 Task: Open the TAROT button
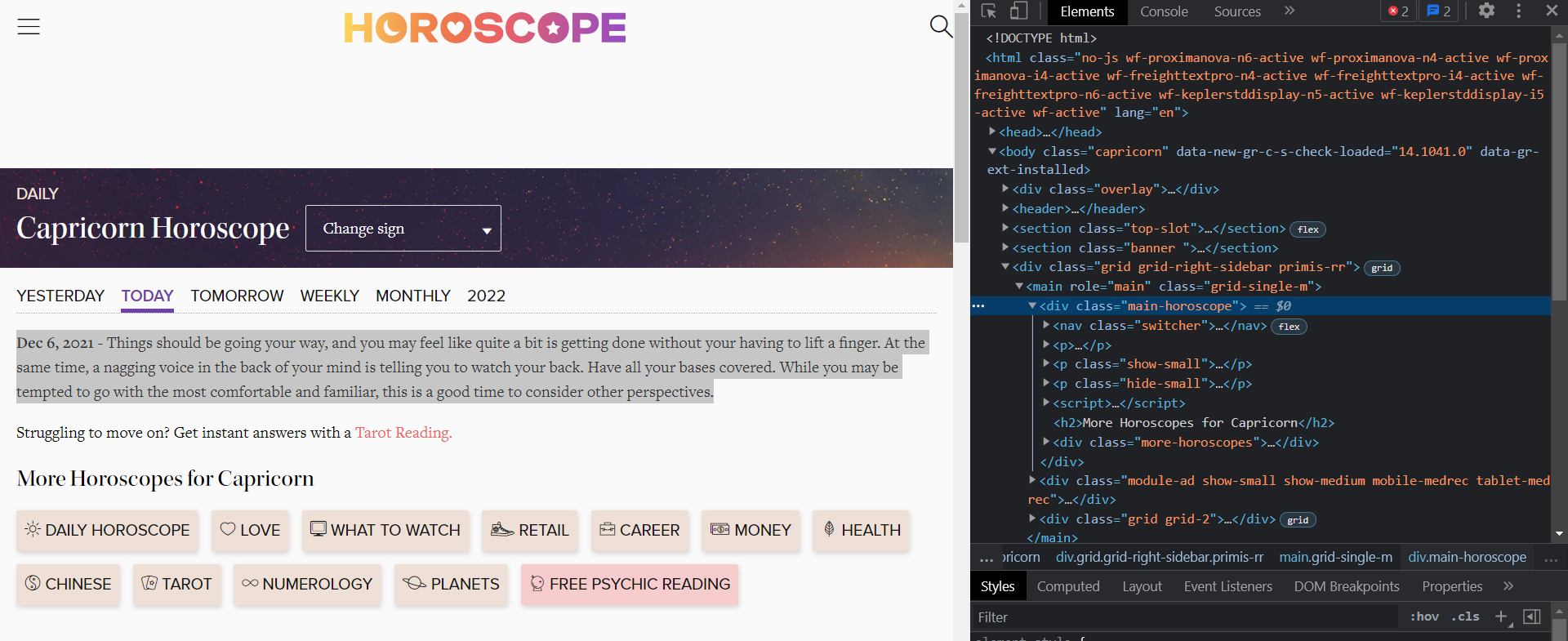coord(177,584)
